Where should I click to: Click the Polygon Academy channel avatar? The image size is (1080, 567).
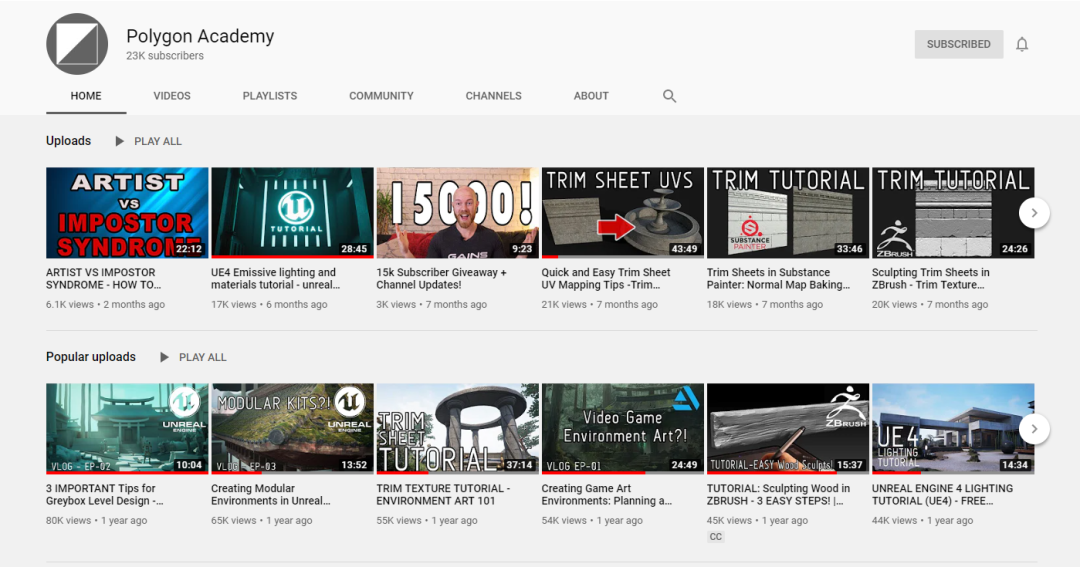point(77,44)
